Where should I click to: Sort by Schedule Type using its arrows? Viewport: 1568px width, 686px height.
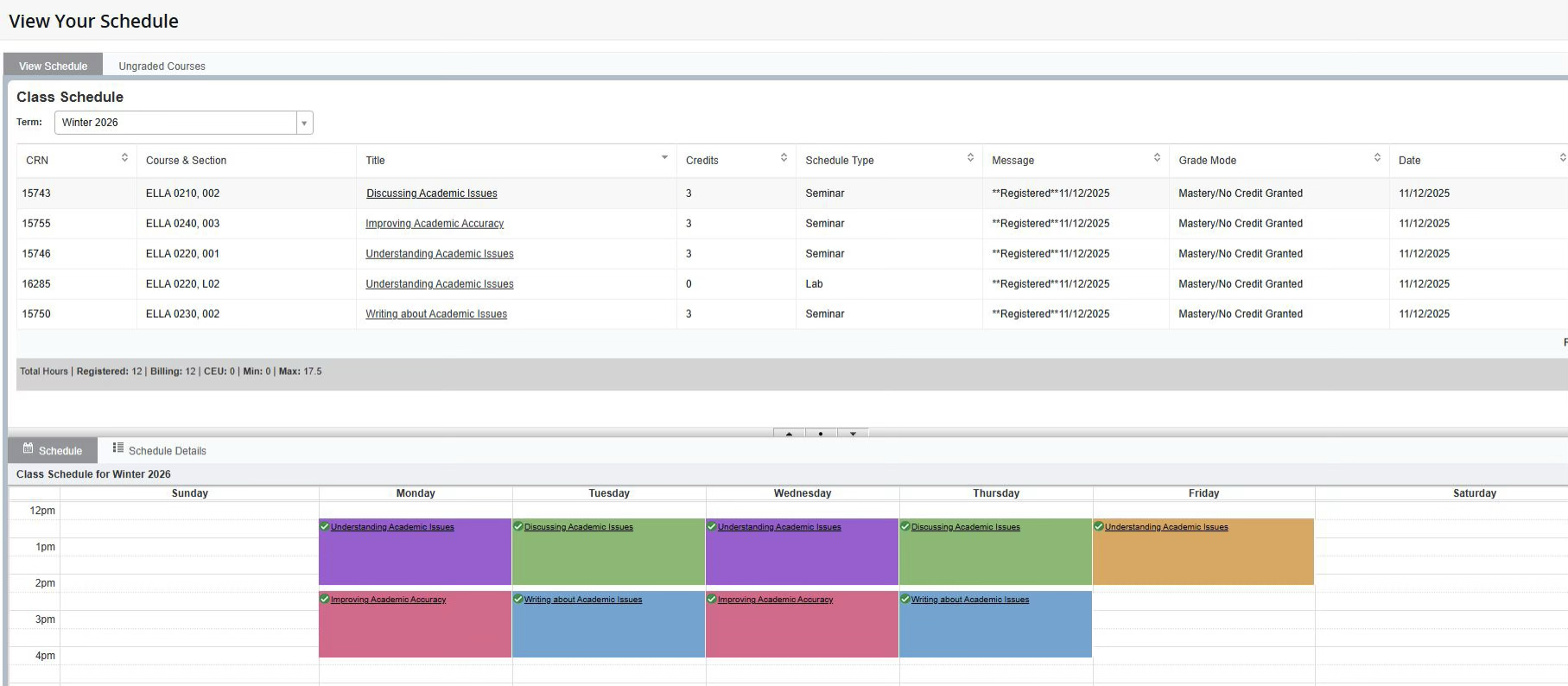point(970,157)
